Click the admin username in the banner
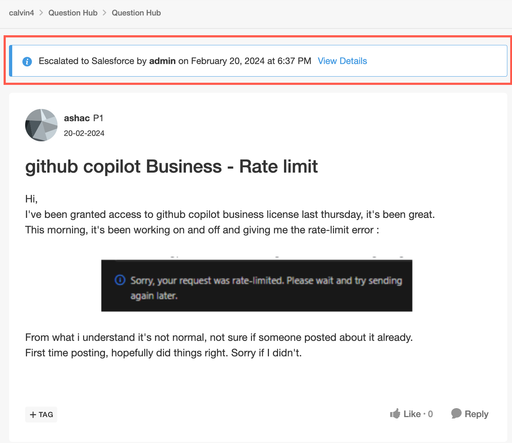Screen dimensions: 512x443 tap(162, 61)
